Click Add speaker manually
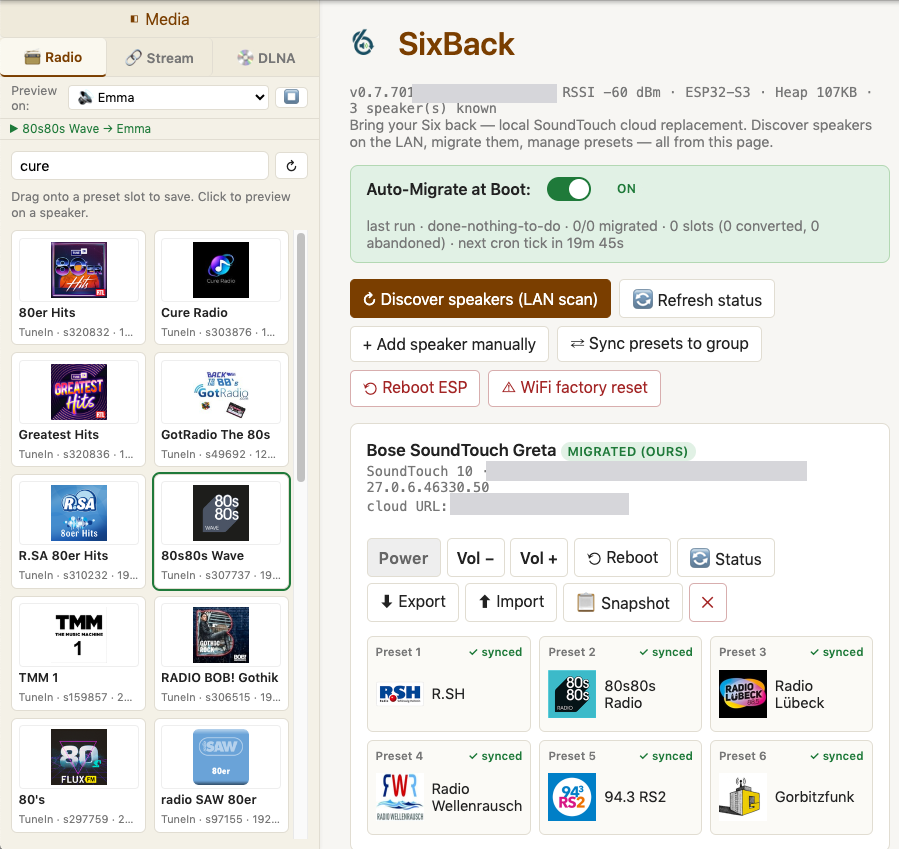The height and width of the screenshot is (849, 899). tap(450, 344)
